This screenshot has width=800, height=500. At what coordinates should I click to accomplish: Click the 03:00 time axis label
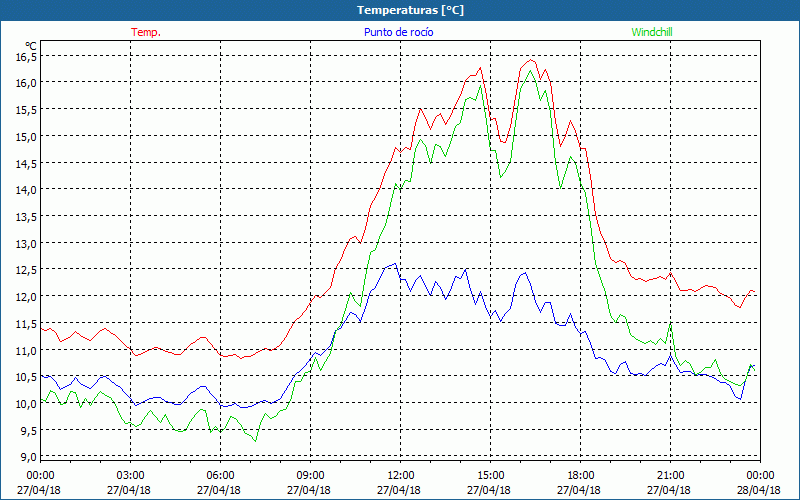tap(131, 475)
